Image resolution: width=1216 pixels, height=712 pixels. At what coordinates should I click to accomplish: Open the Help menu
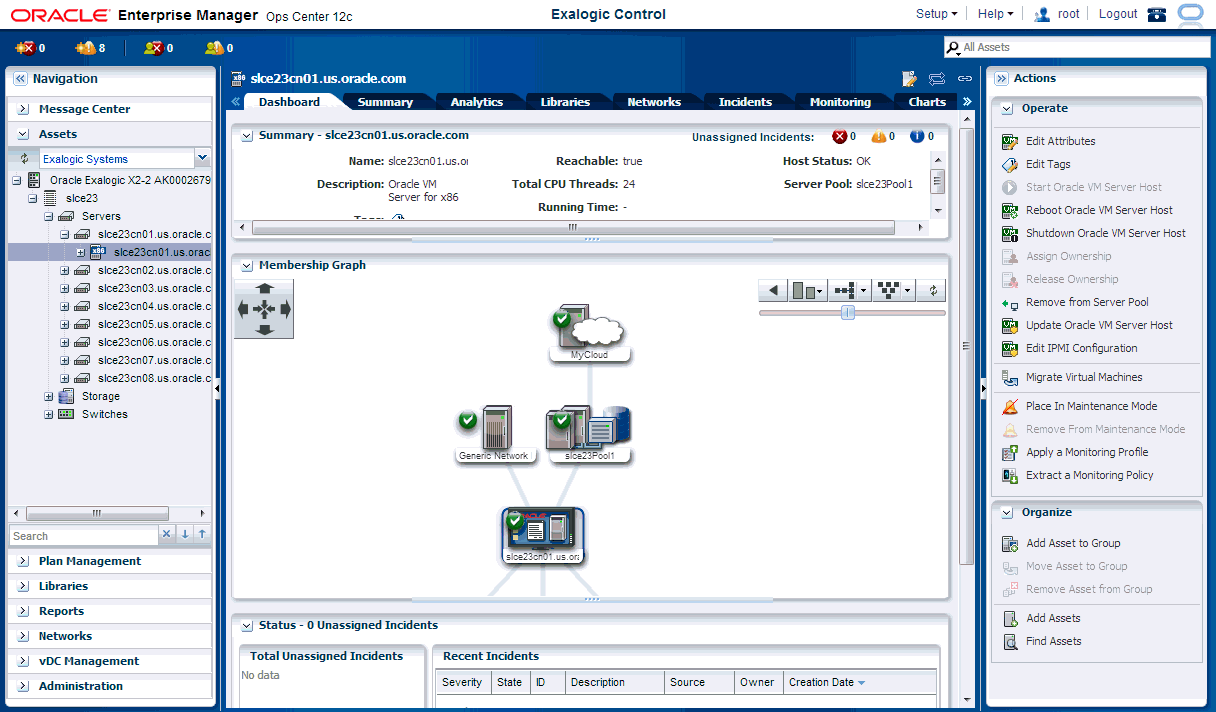point(995,14)
